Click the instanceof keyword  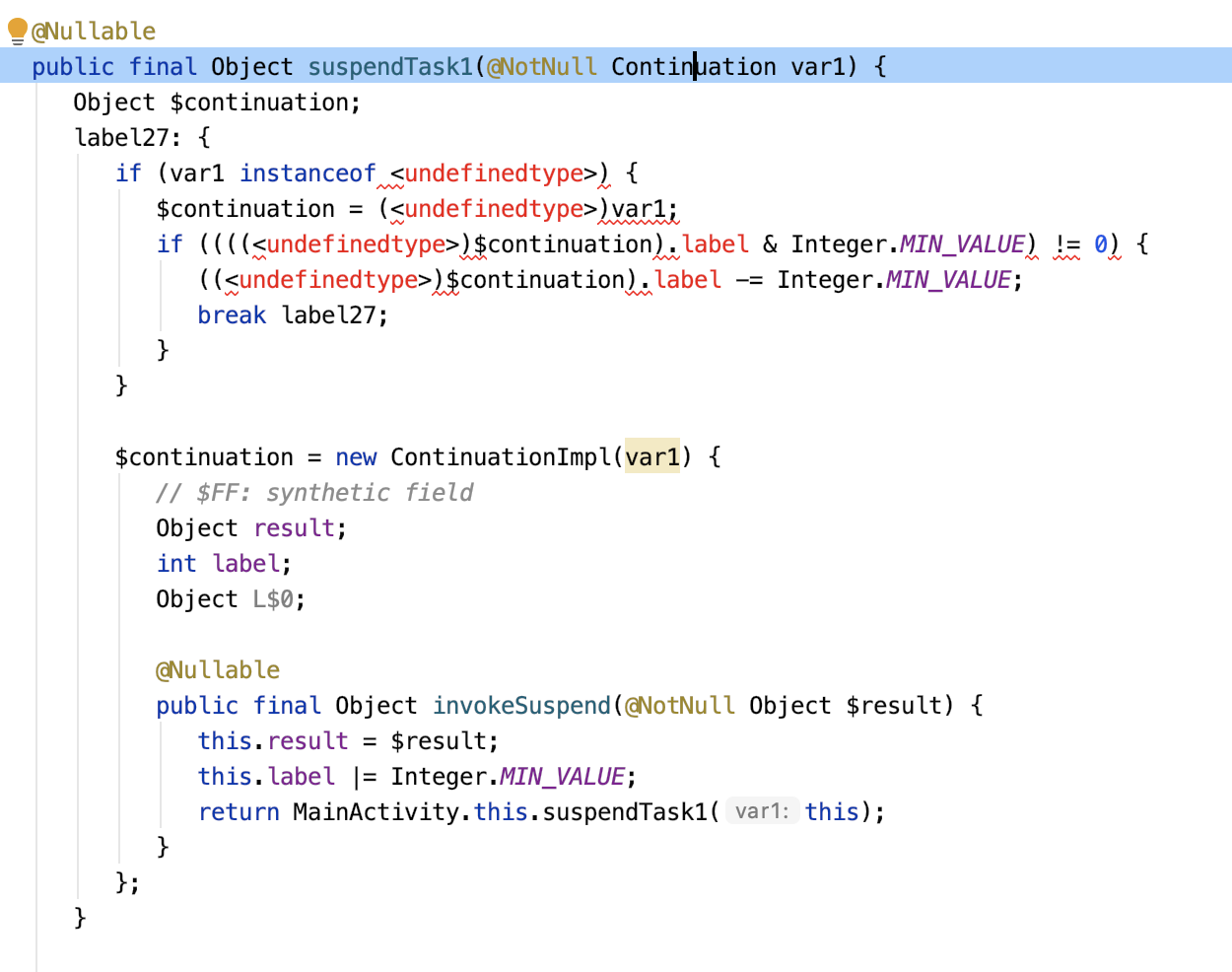point(308,173)
